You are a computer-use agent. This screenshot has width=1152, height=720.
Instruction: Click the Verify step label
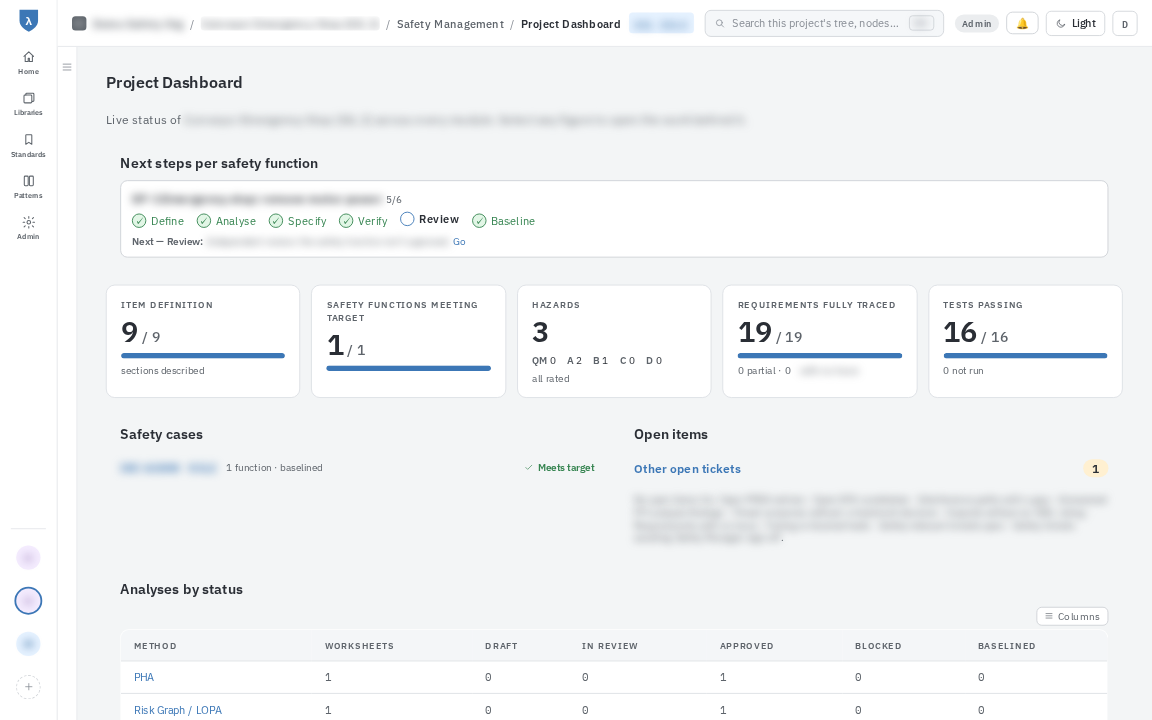[x=372, y=221]
